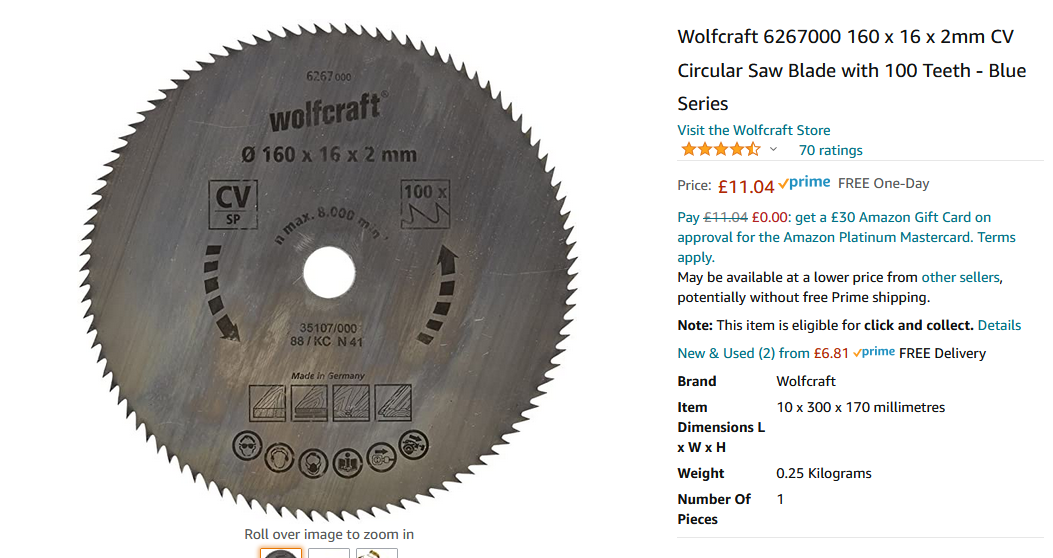Select the second image thumbnail

329,553
